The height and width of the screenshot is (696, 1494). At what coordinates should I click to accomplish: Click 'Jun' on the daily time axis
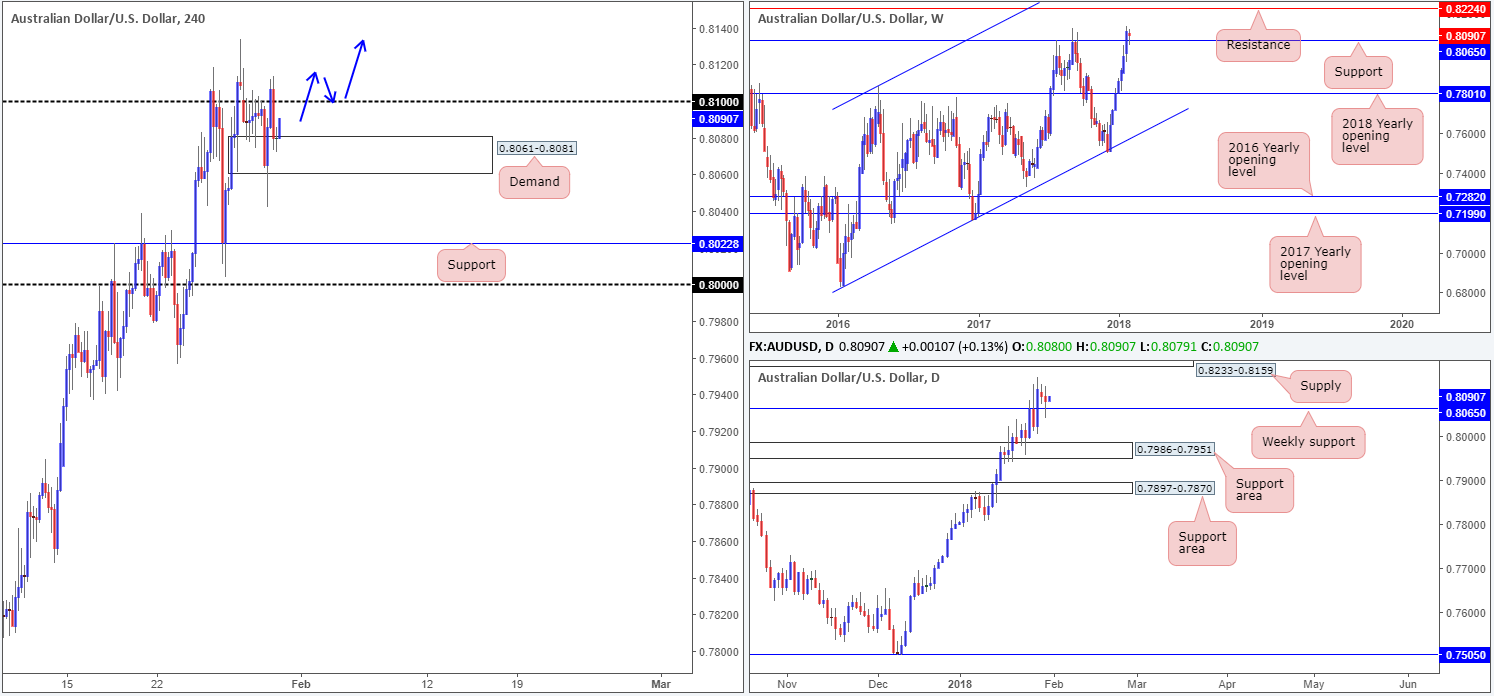[1407, 684]
